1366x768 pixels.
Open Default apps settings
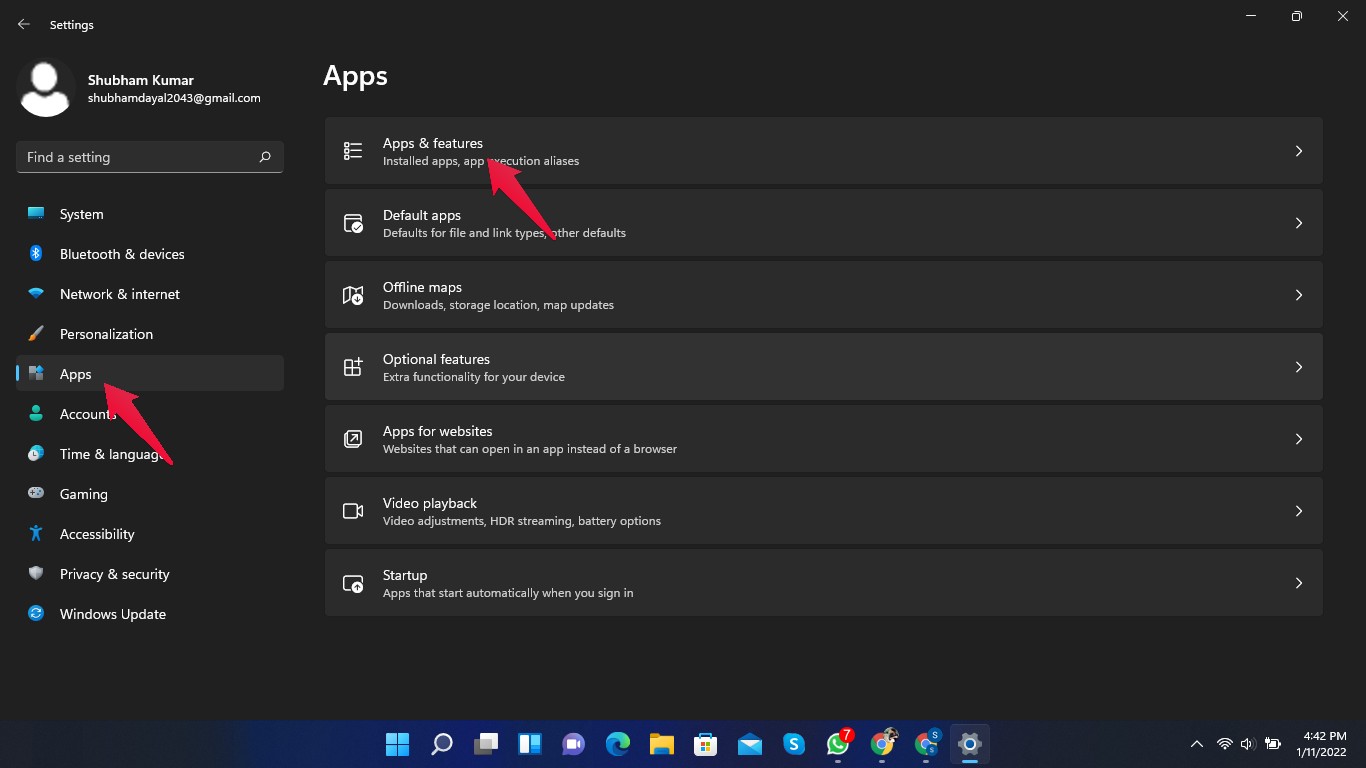pyautogui.click(x=822, y=222)
